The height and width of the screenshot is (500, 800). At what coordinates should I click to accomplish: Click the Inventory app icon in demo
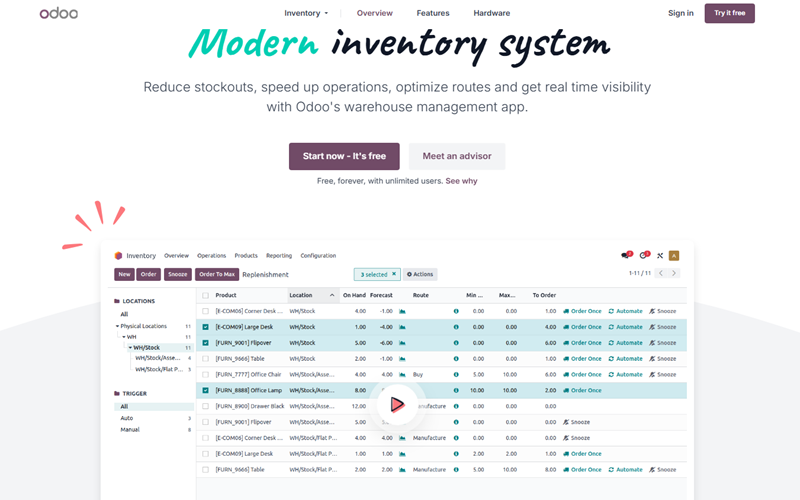coord(118,256)
